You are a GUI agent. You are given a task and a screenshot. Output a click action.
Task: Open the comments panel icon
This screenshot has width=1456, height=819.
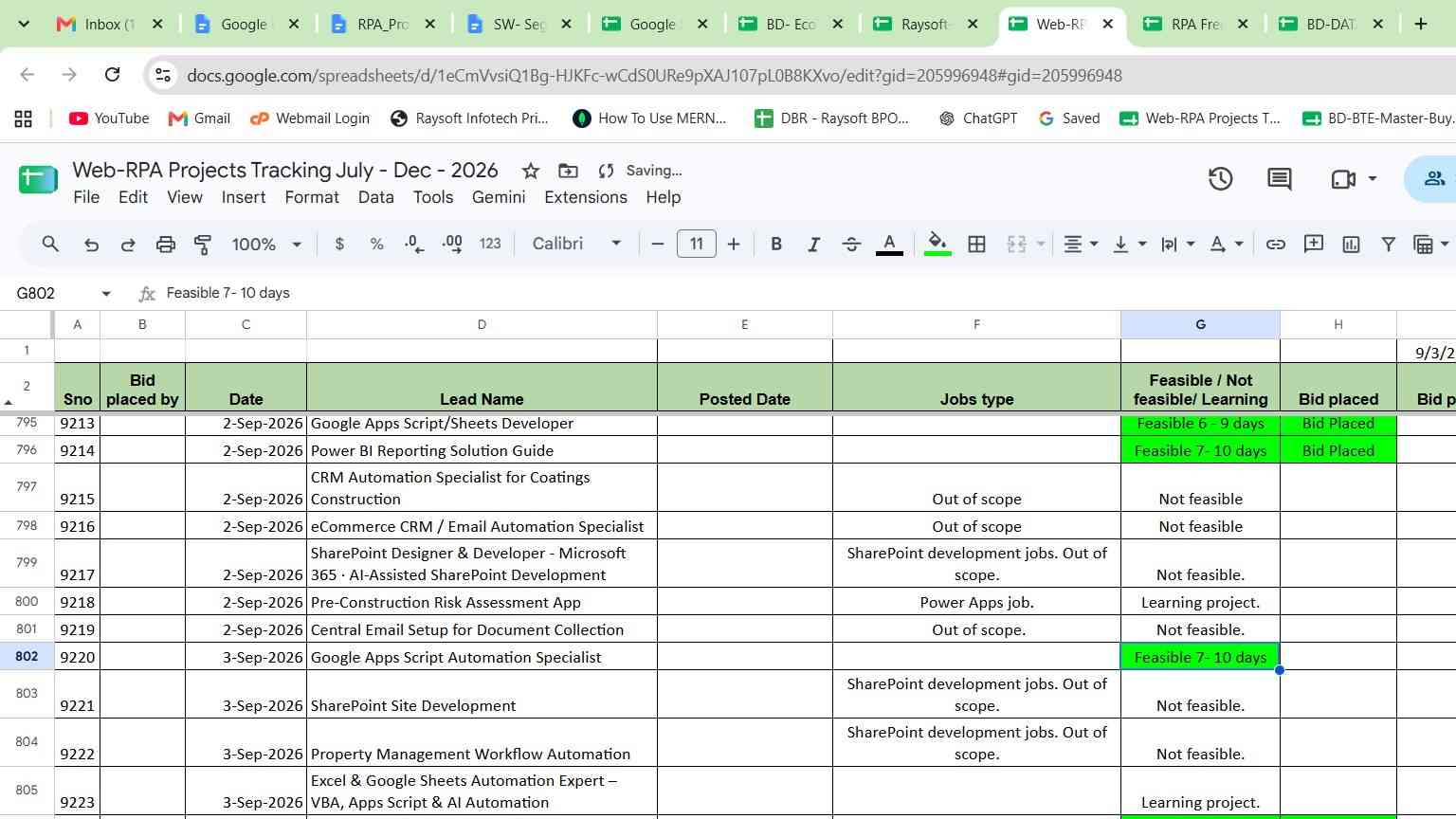[1279, 178]
